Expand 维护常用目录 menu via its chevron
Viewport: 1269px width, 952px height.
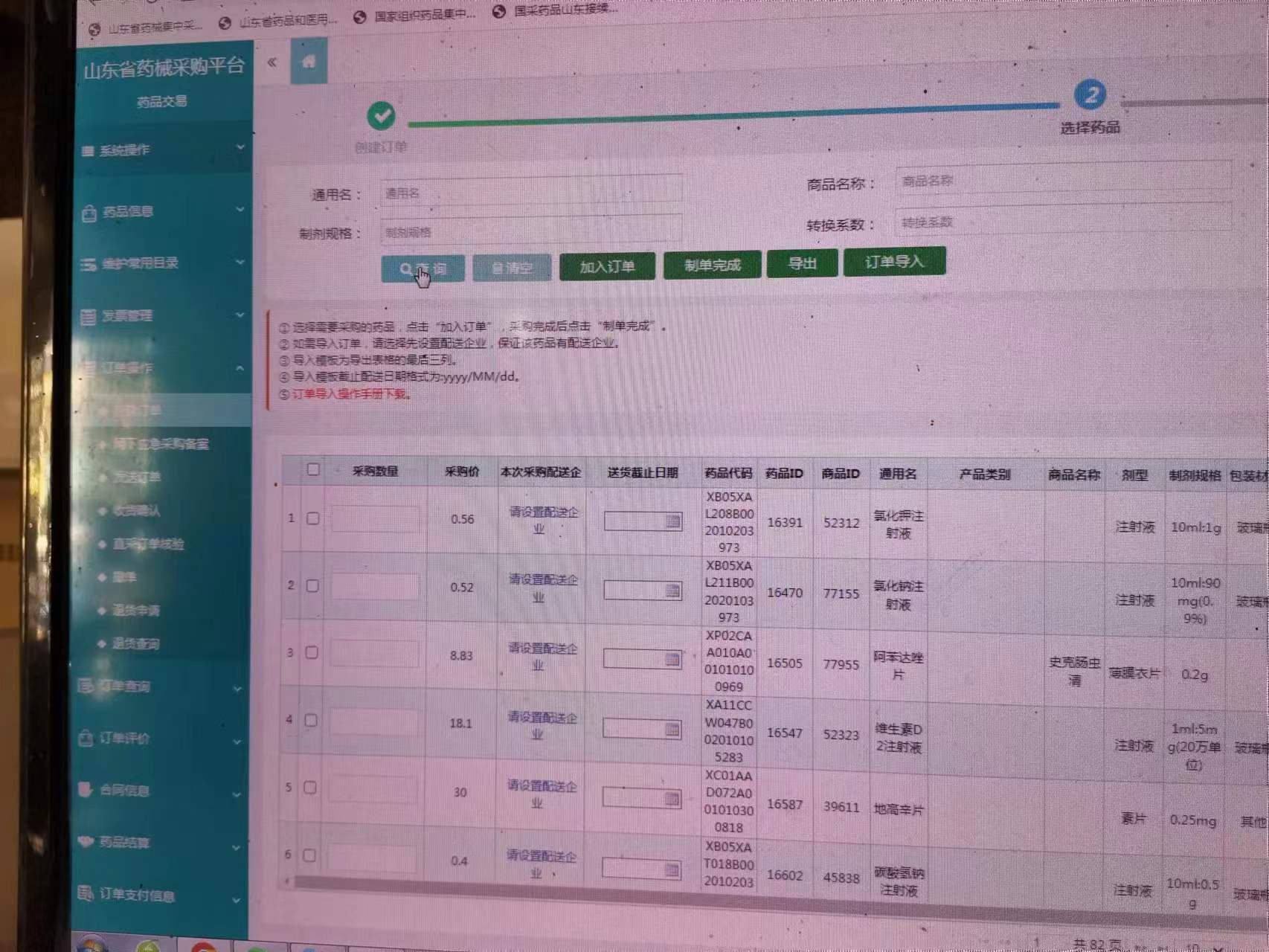[x=240, y=262]
